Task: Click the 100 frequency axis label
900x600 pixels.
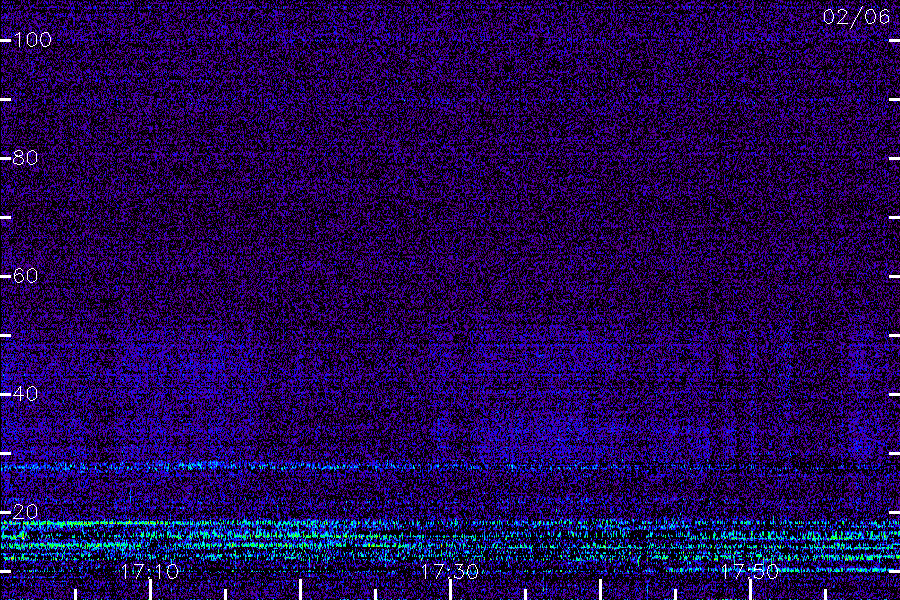Action: pos(32,40)
